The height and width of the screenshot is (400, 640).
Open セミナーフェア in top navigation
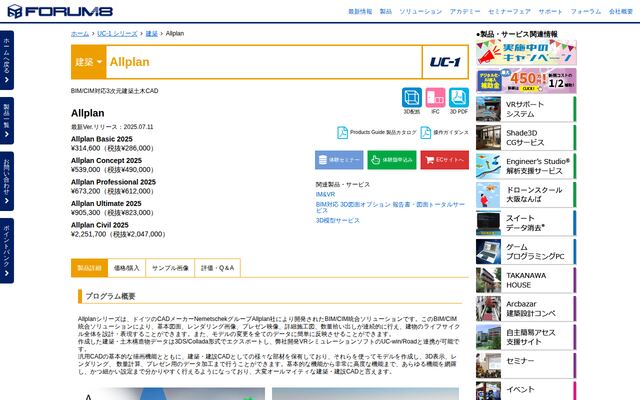509,11
